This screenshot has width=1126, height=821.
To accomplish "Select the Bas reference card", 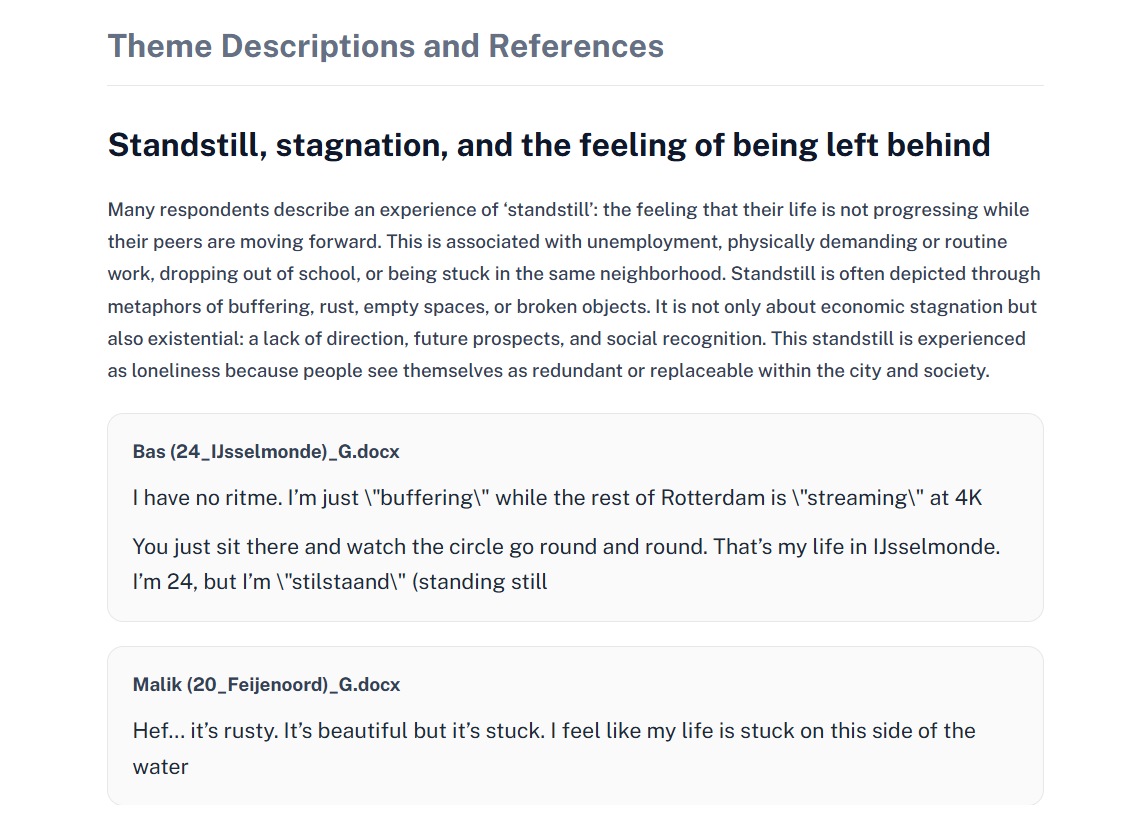I will click(575, 517).
